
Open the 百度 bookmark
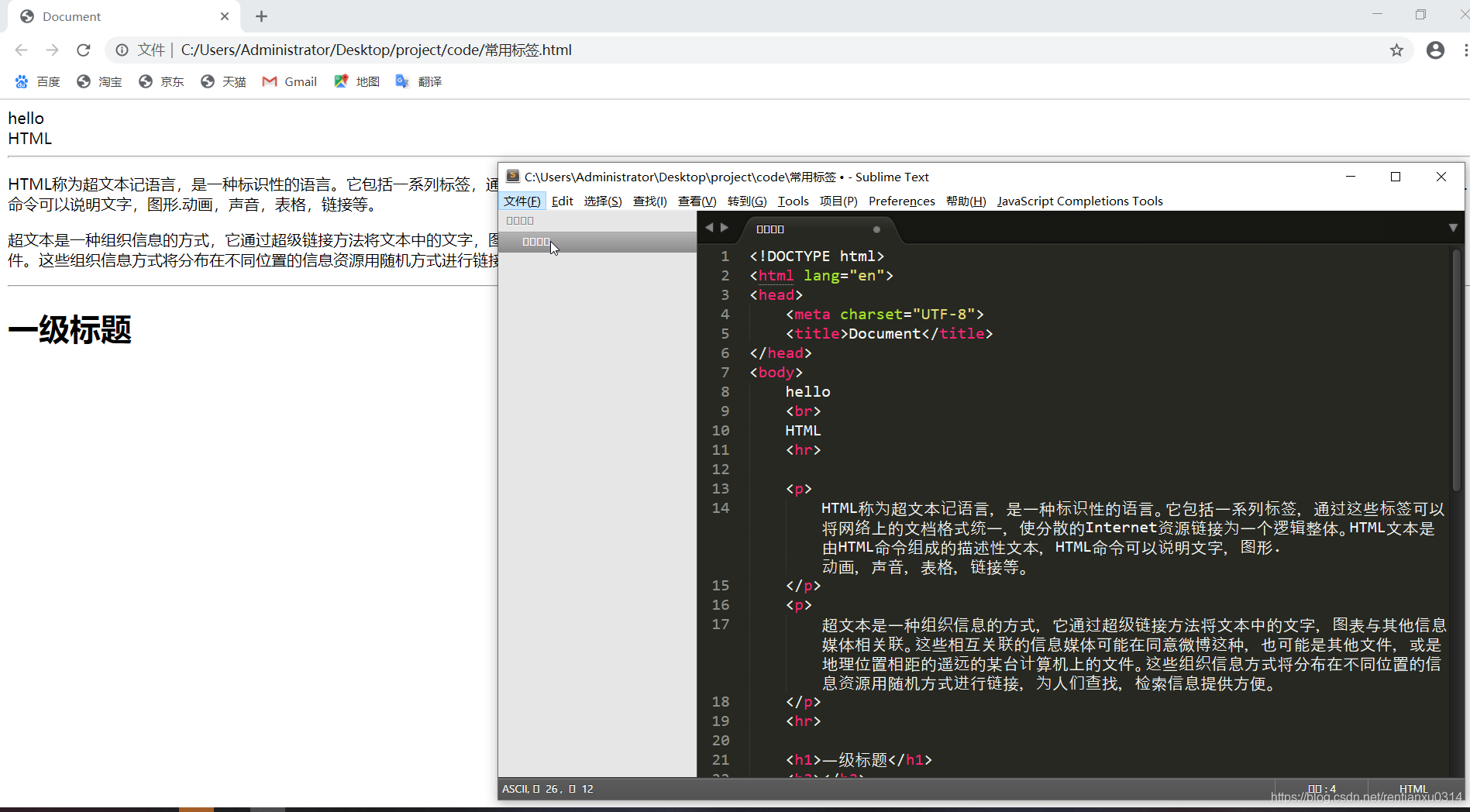point(37,81)
